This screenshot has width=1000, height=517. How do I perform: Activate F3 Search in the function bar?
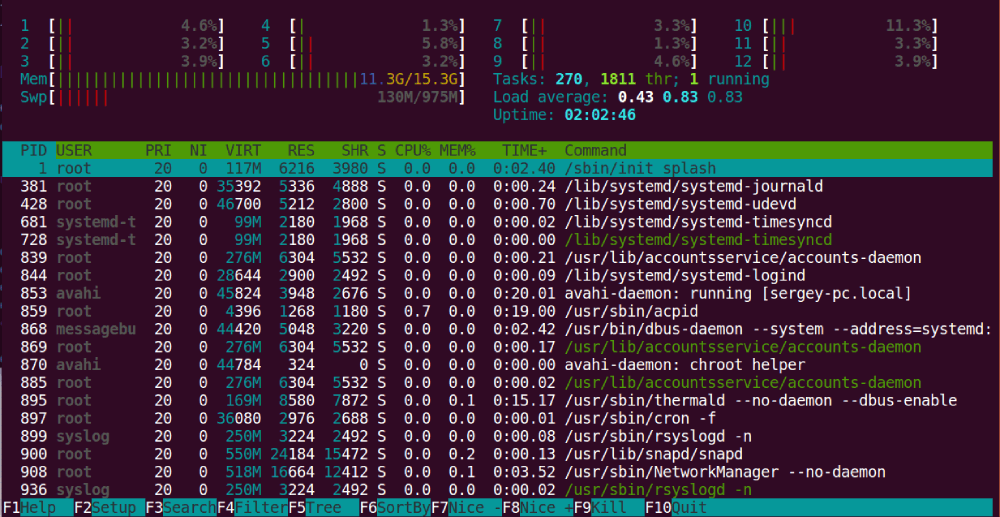click(181, 508)
